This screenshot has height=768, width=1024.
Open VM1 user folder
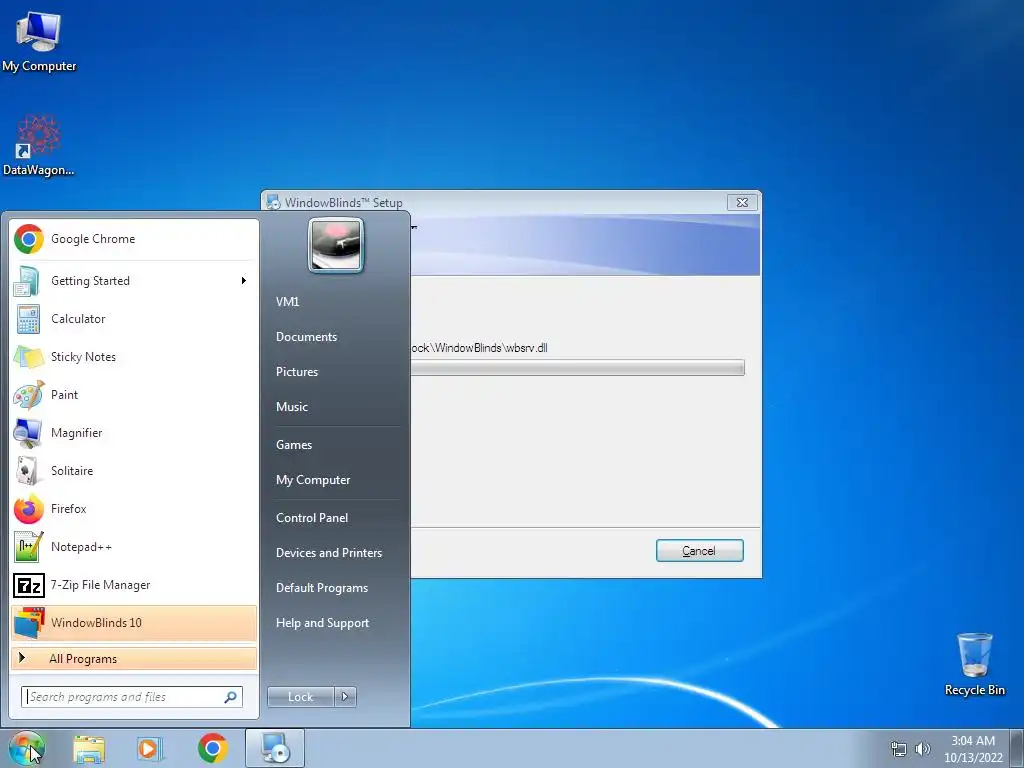tap(287, 302)
